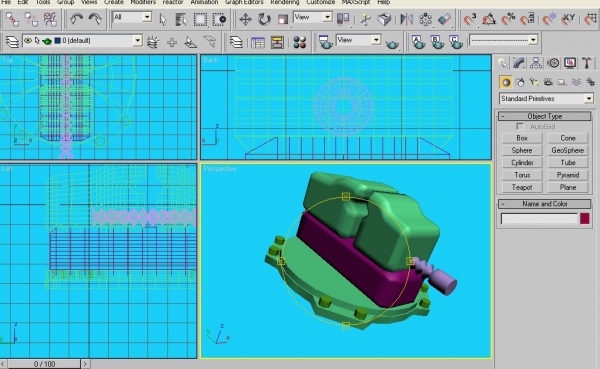Viewport: 600px width, 369px height.
Task: Open the Rendering menu
Action: point(285,2)
